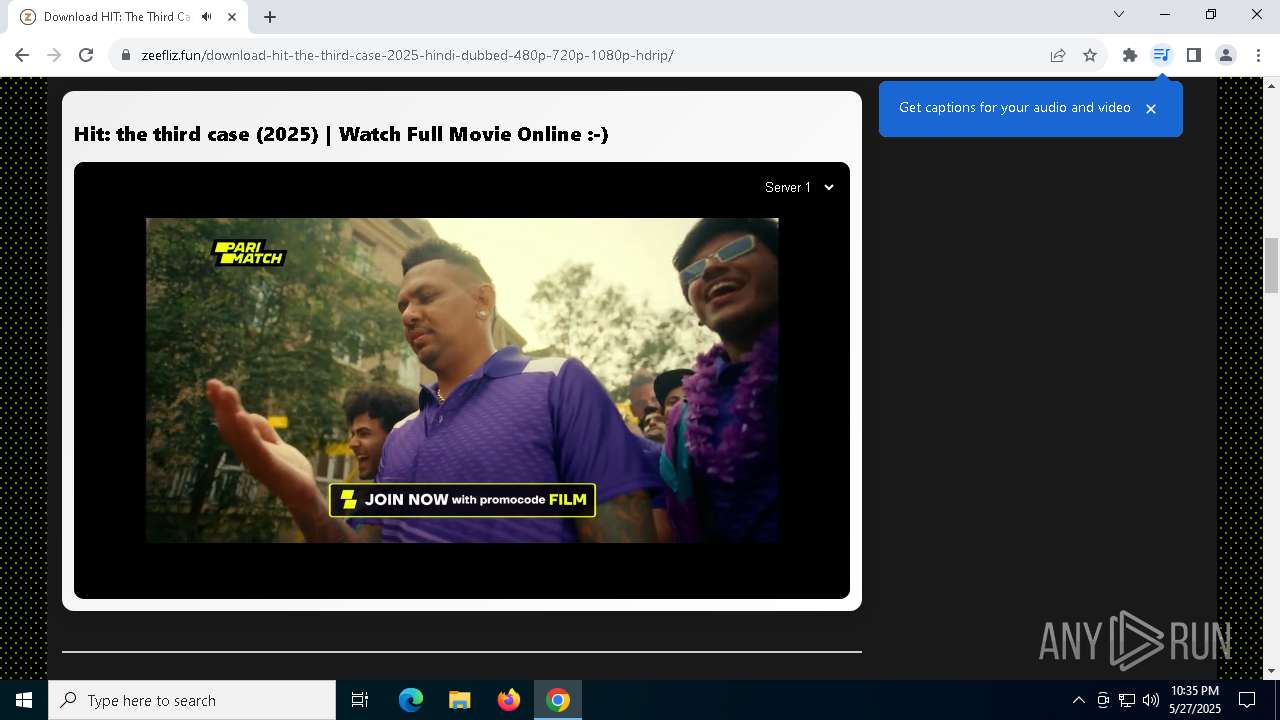Dismiss the captions notification popup

pyautogui.click(x=1151, y=108)
